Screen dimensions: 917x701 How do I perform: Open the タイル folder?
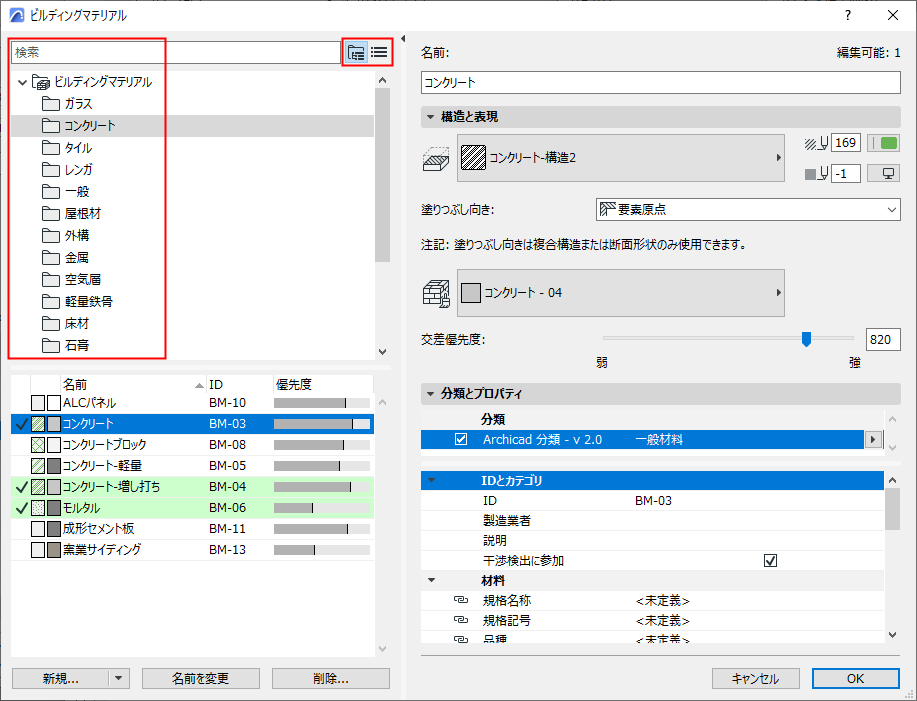[x=67, y=148]
